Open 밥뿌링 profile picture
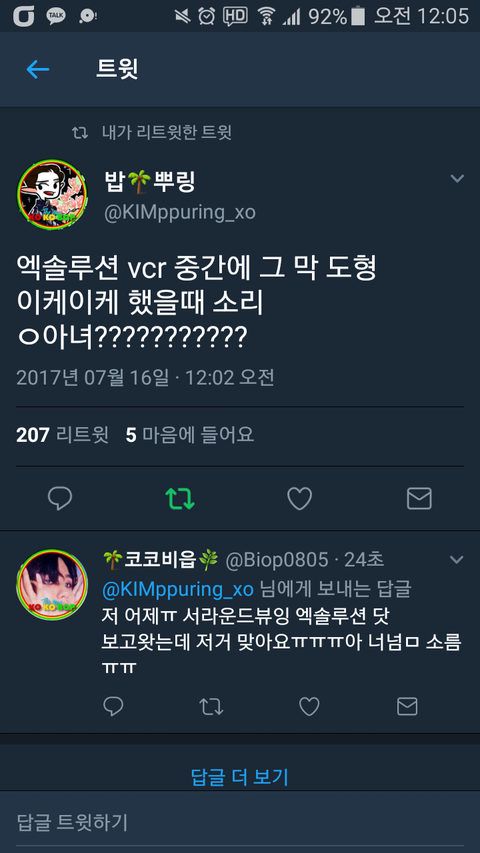This screenshot has width=480, height=853. pos(52,194)
